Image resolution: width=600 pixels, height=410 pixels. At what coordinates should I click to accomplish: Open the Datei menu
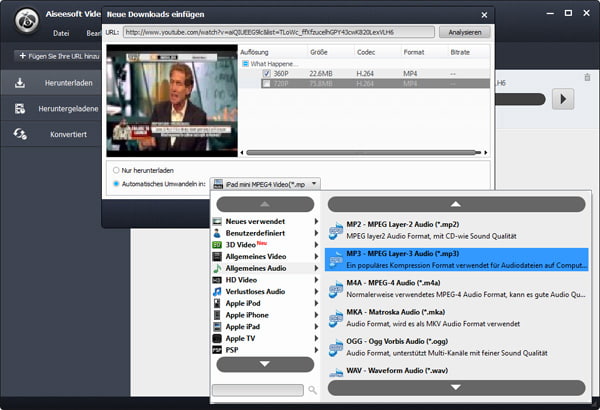click(61, 33)
